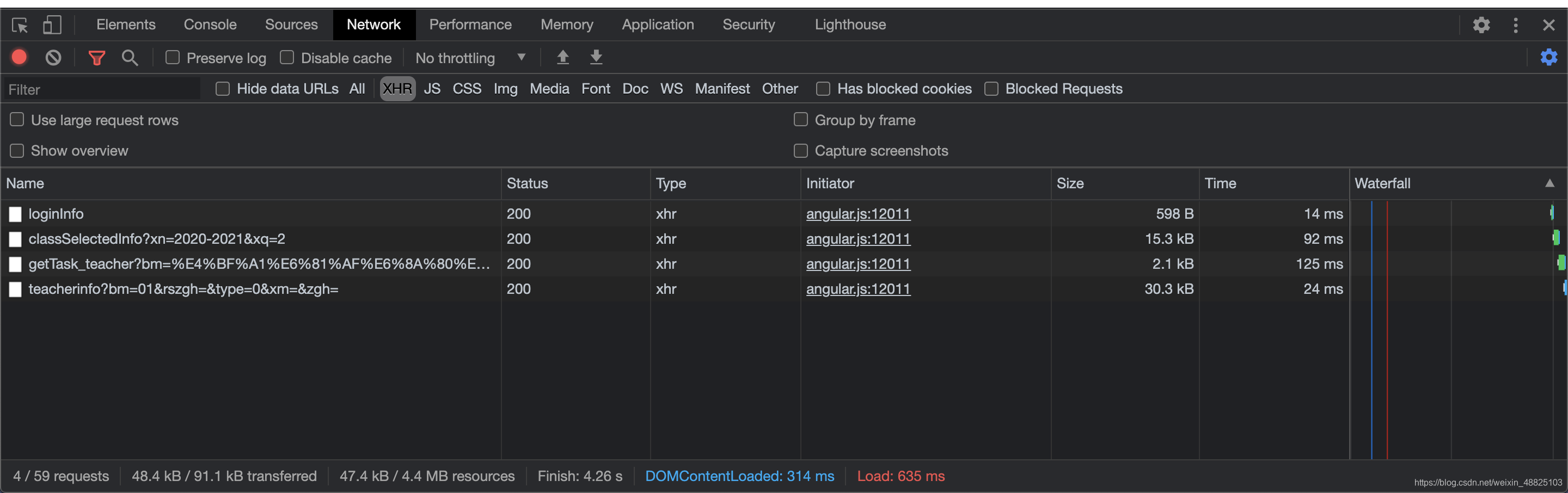The image size is (1568, 493).
Task: Toggle Waterfall sort order arrow
Action: [x=1549, y=183]
